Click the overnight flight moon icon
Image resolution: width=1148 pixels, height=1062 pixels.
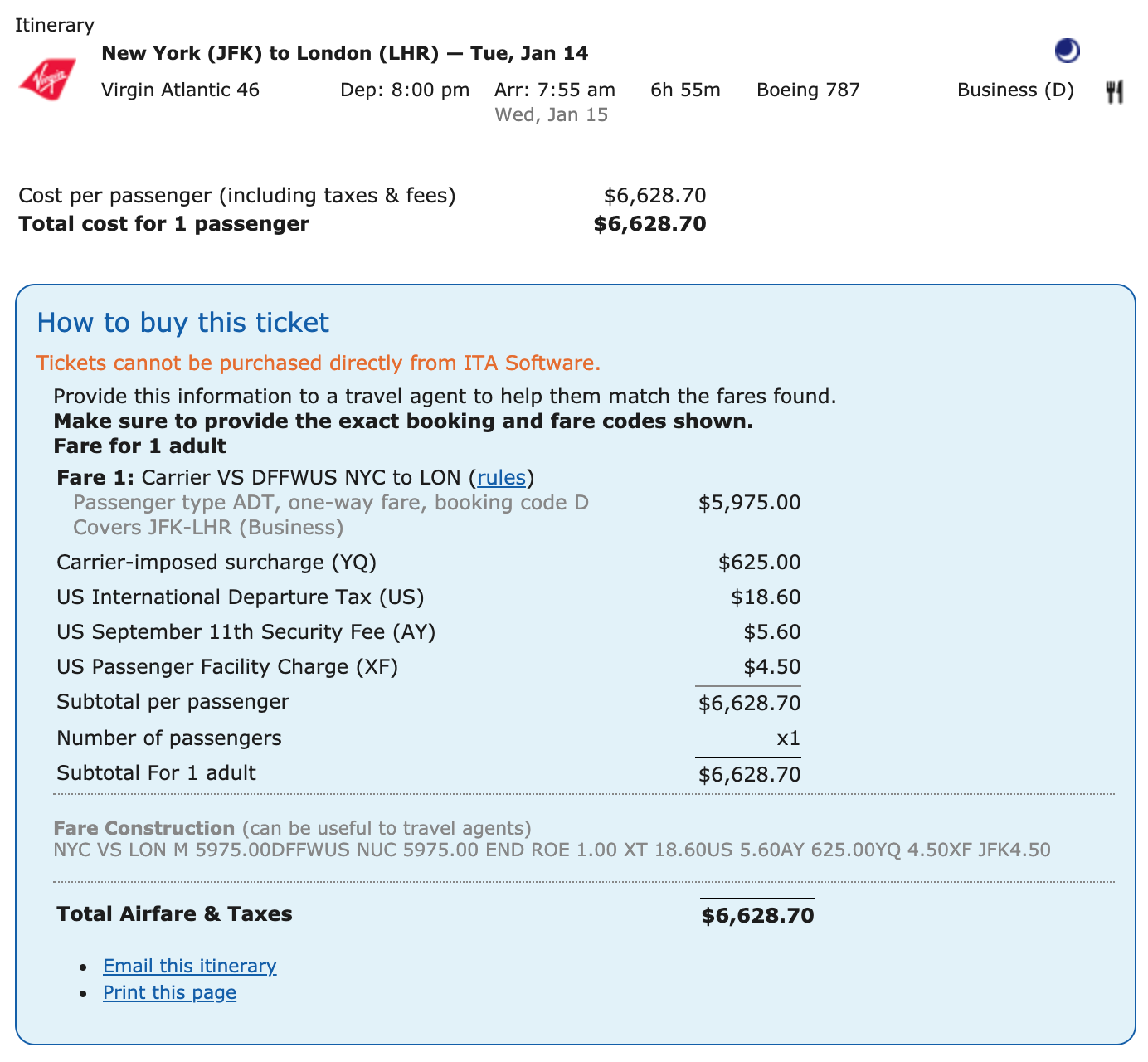(1066, 51)
